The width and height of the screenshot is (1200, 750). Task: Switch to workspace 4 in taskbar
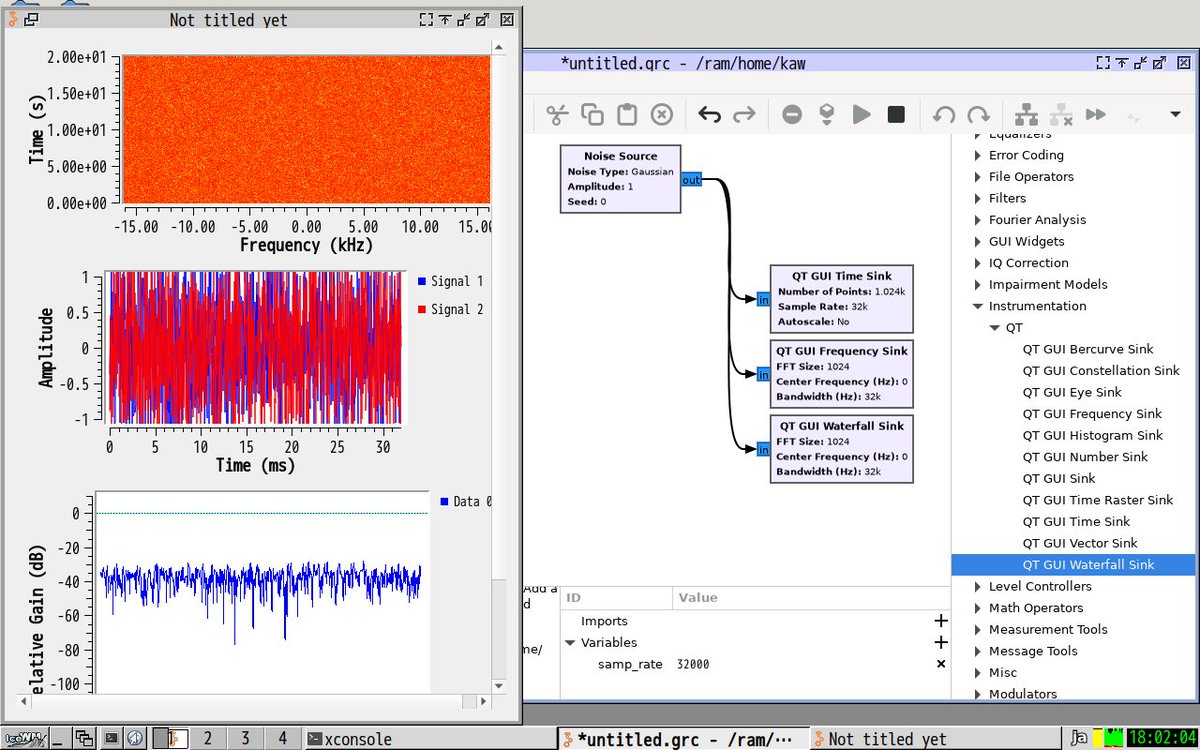pos(283,738)
